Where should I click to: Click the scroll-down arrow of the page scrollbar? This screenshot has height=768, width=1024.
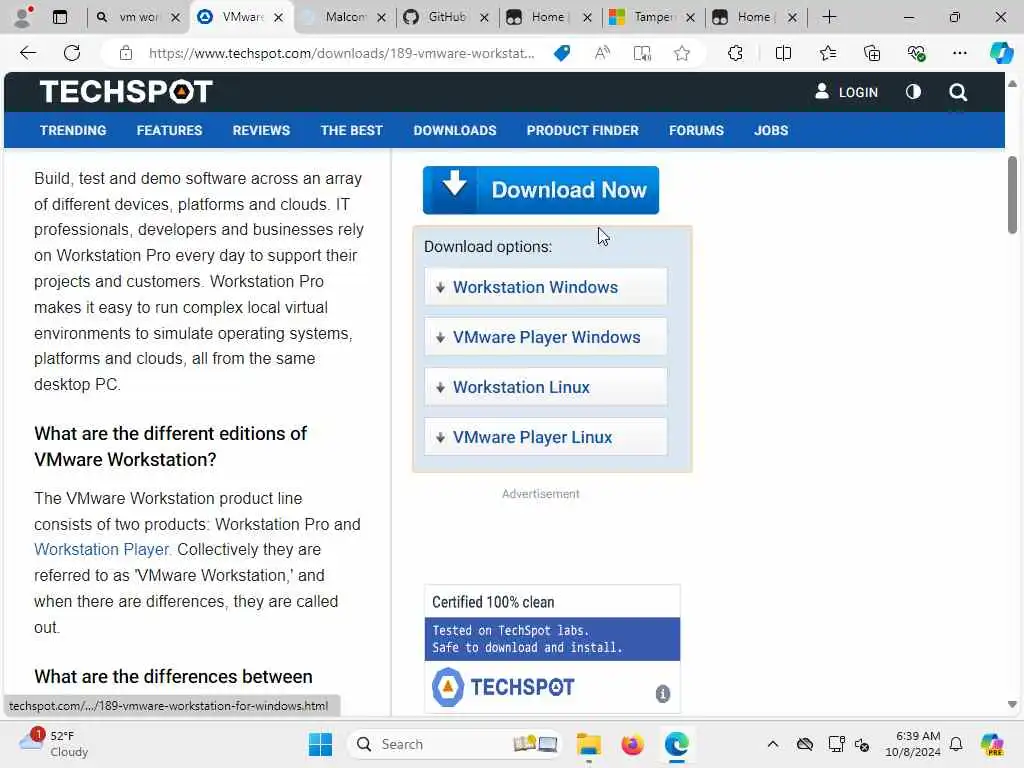tap(1012, 704)
